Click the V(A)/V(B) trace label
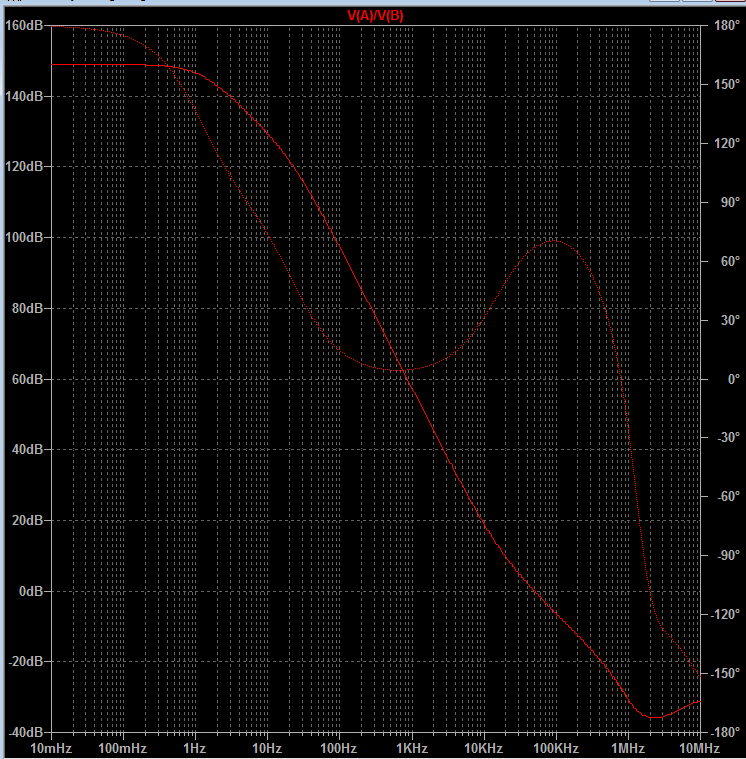This screenshot has width=746, height=759. (x=375, y=16)
